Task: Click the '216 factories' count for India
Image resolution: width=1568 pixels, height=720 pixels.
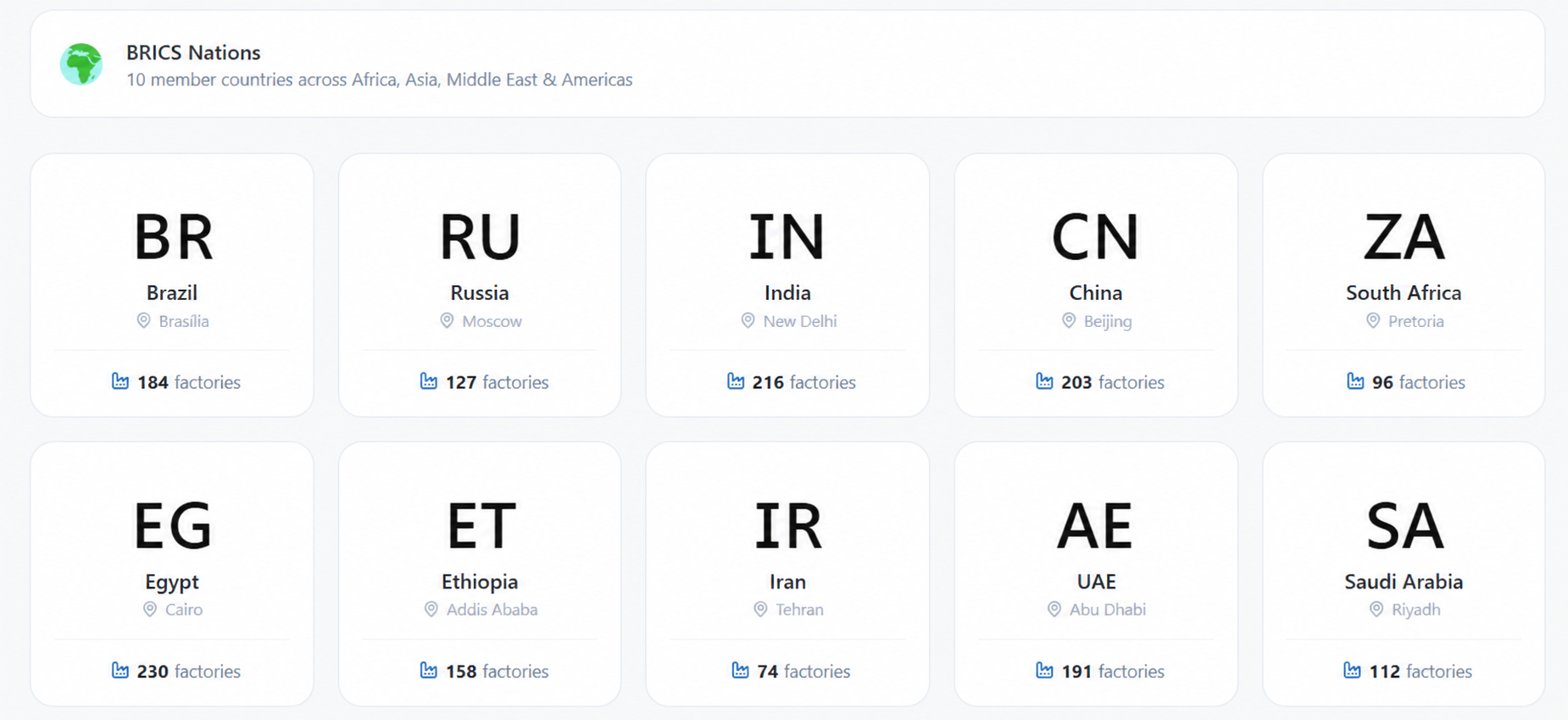Action: [x=804, y=382]
